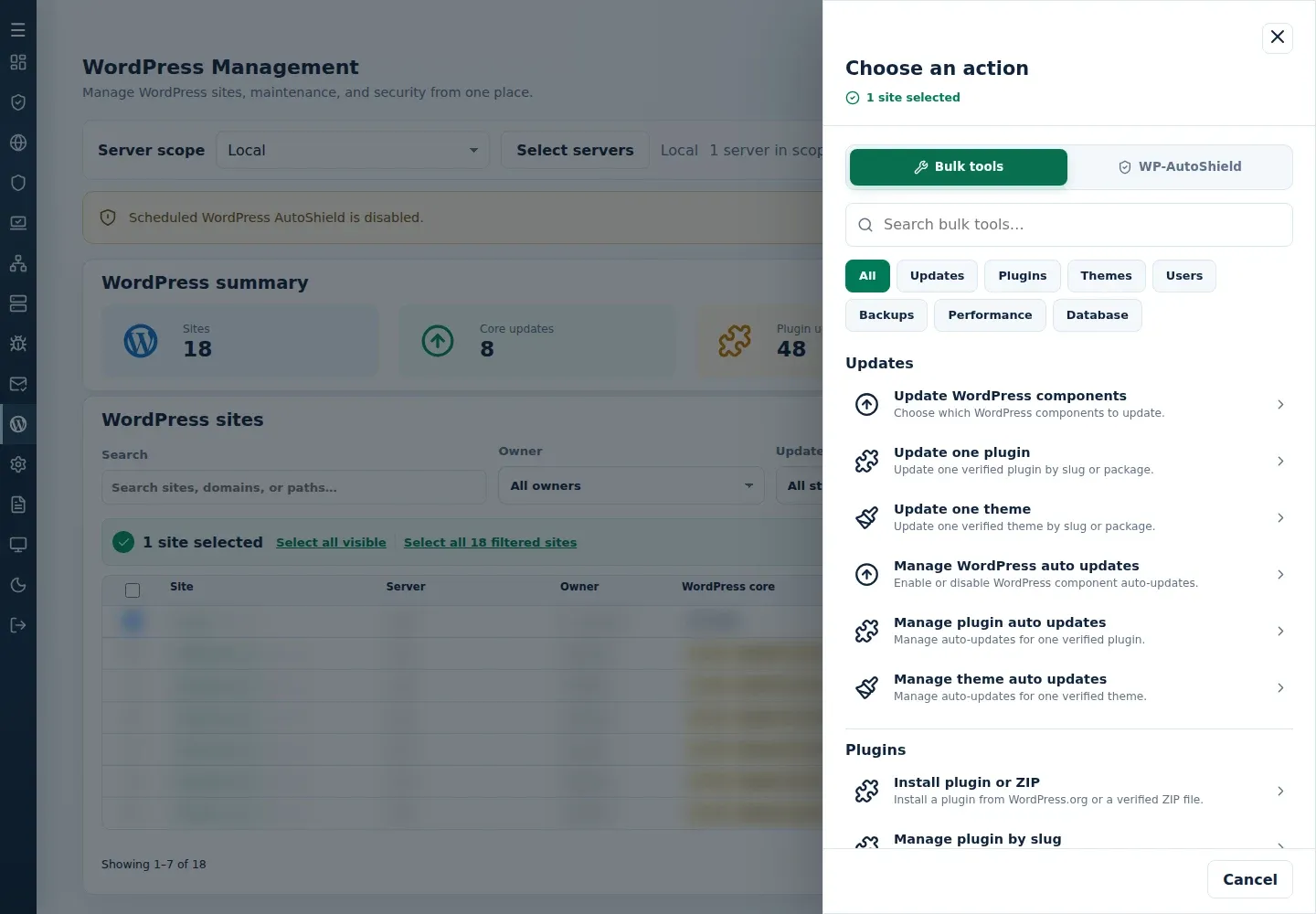
Task: Click Select all 18 filtered sites link
Action: click(490, 542)
